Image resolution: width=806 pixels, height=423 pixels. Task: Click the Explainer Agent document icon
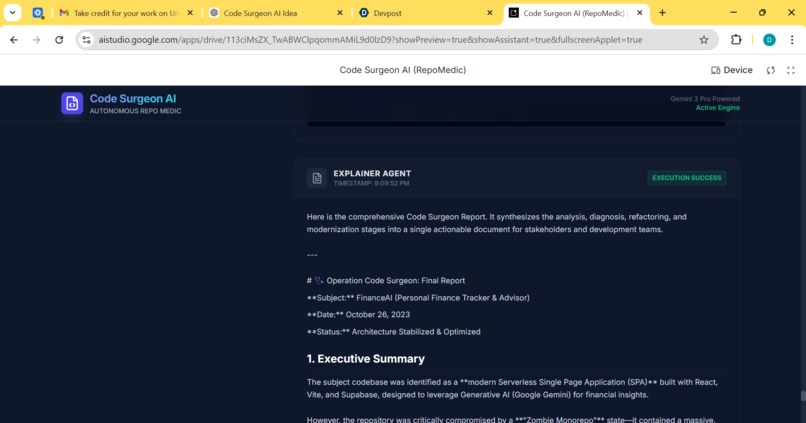pyautogui.click(x=317, y=178)
